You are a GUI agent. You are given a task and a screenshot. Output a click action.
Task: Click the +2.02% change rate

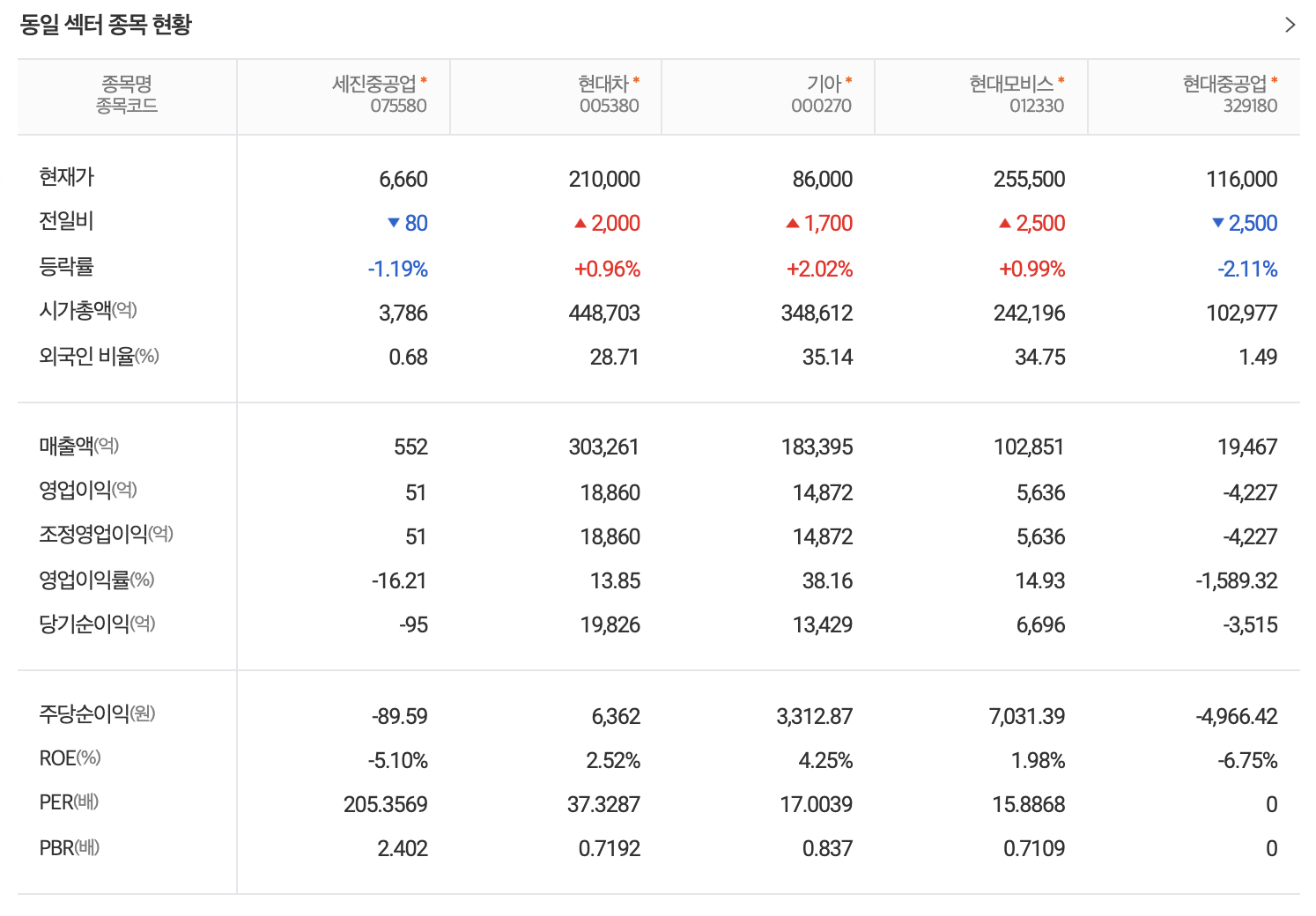819,269
